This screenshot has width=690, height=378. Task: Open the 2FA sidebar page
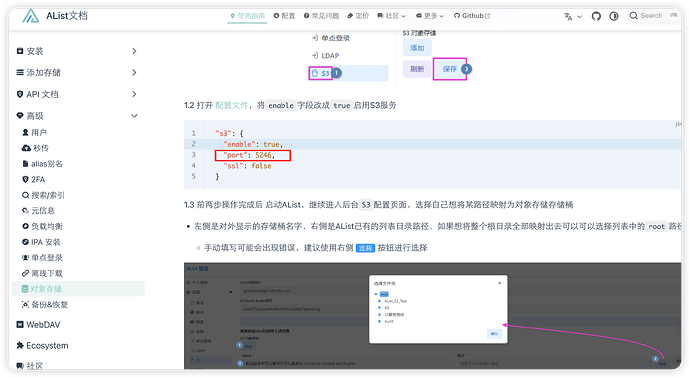(x=33, y=180)
